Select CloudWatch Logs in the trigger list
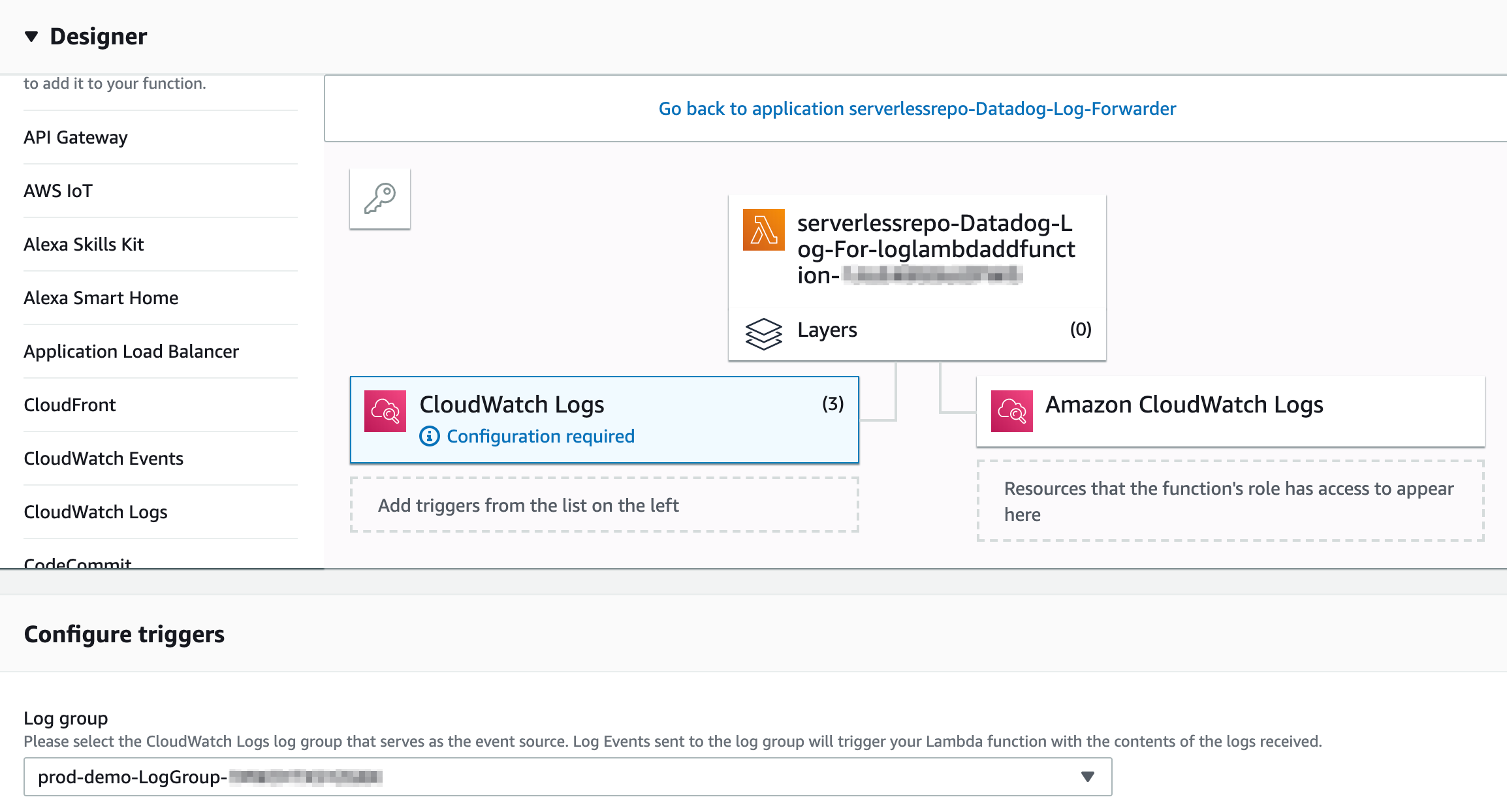1507x812 pixels. 161,512
